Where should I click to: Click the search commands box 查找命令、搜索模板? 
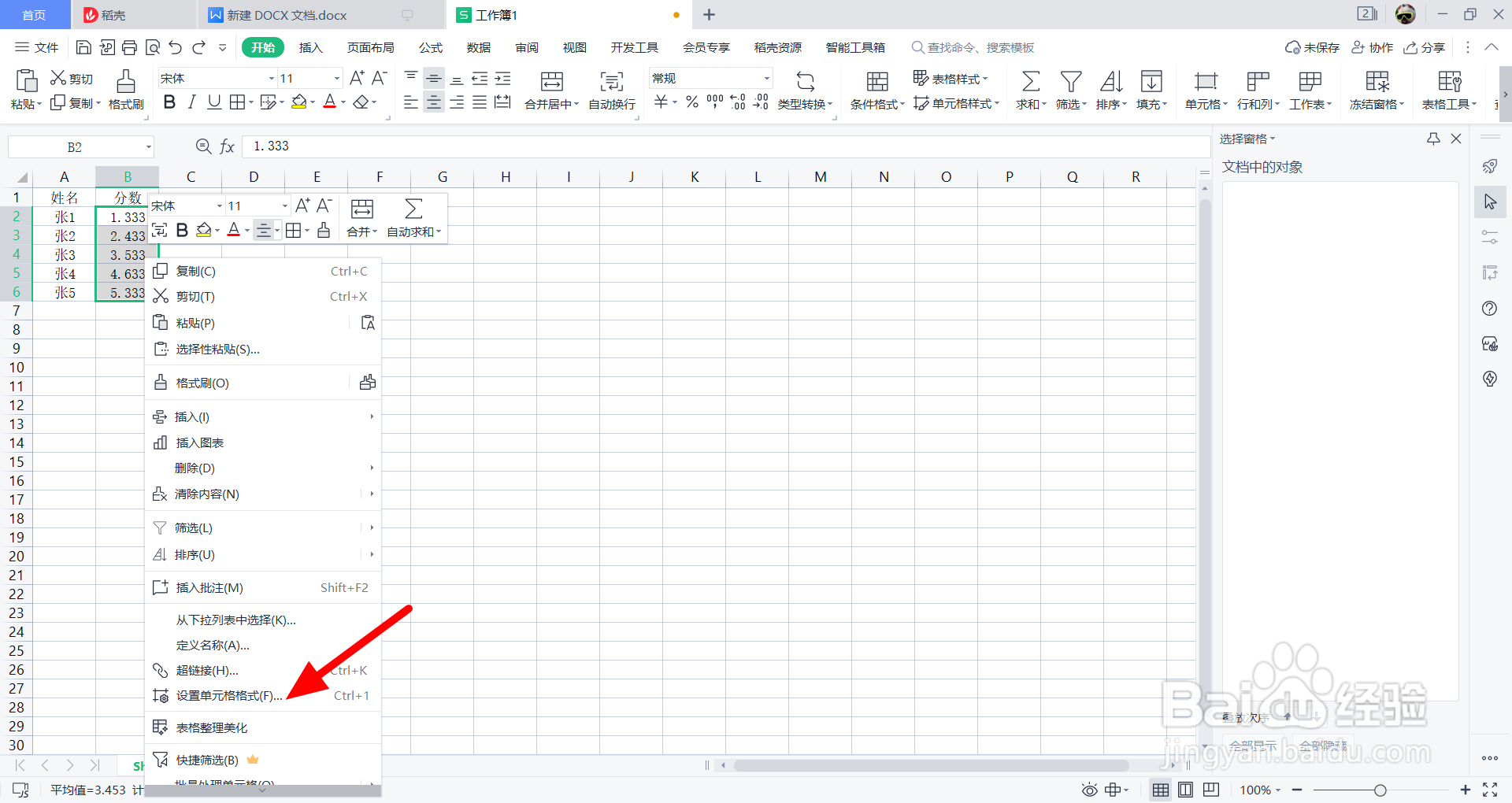(x=973, y=48)
